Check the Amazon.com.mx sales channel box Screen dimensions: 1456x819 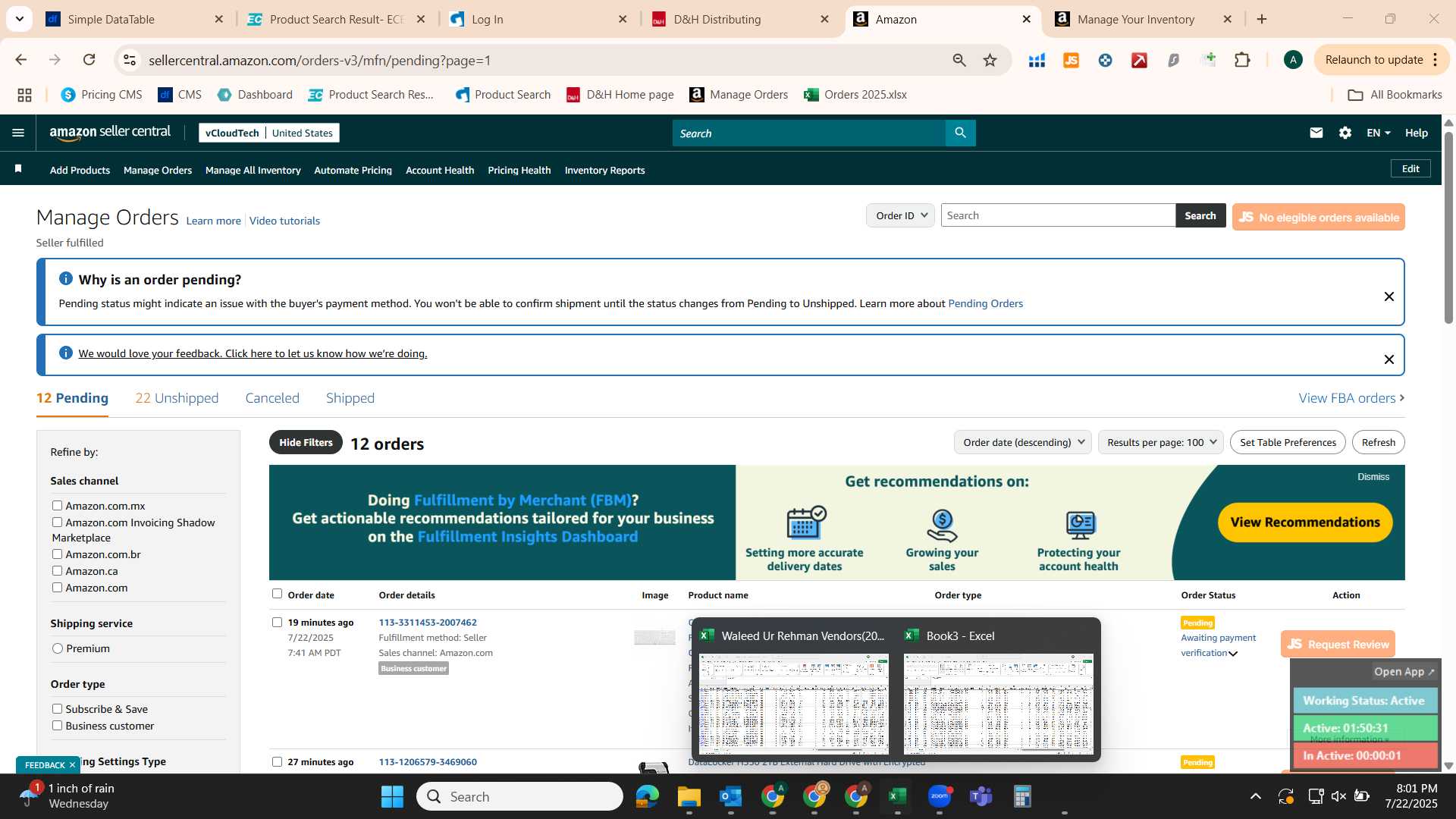coord(57,505)
